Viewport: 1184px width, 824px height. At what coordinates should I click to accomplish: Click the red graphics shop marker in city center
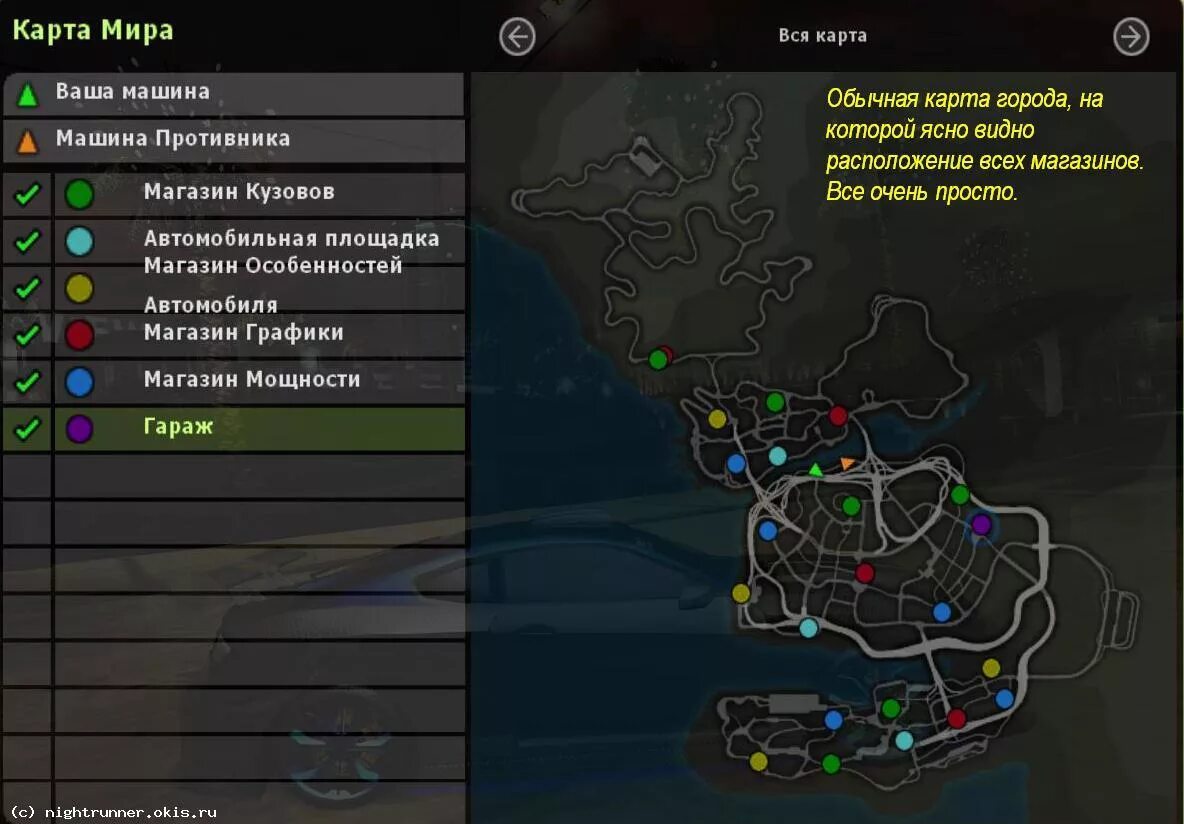click(865, 572)
